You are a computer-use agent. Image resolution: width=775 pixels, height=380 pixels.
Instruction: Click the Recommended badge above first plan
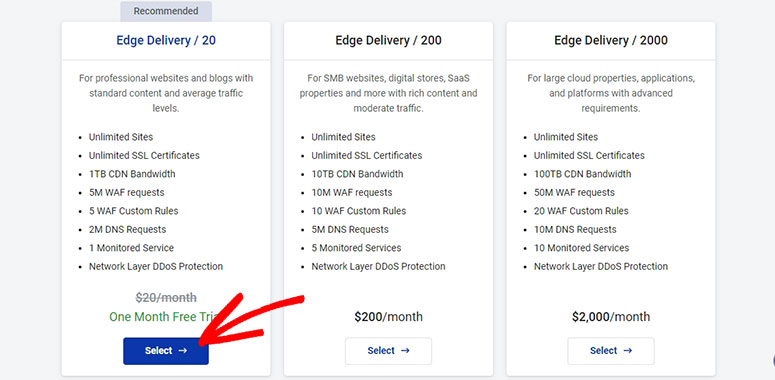point(166,11)
